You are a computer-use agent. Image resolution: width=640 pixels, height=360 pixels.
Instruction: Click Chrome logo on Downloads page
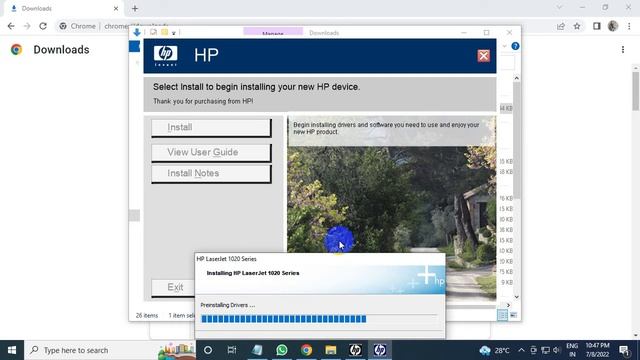point(16,49)
